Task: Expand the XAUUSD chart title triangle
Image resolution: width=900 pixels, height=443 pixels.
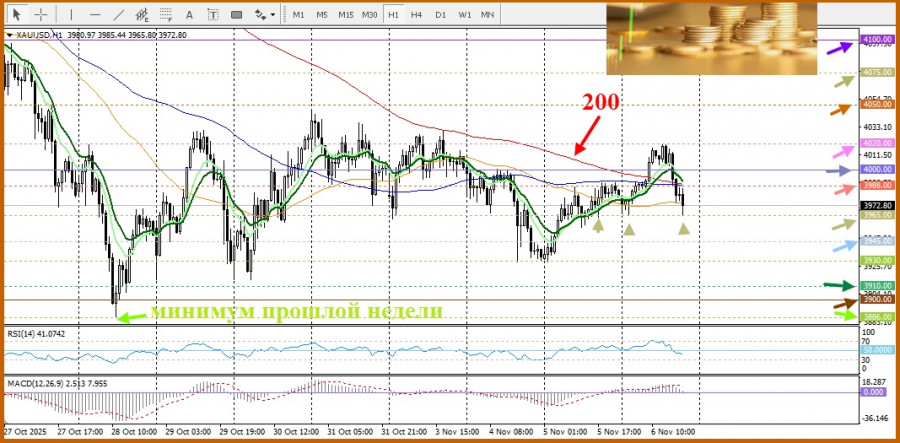Action: tap(10, 35)
